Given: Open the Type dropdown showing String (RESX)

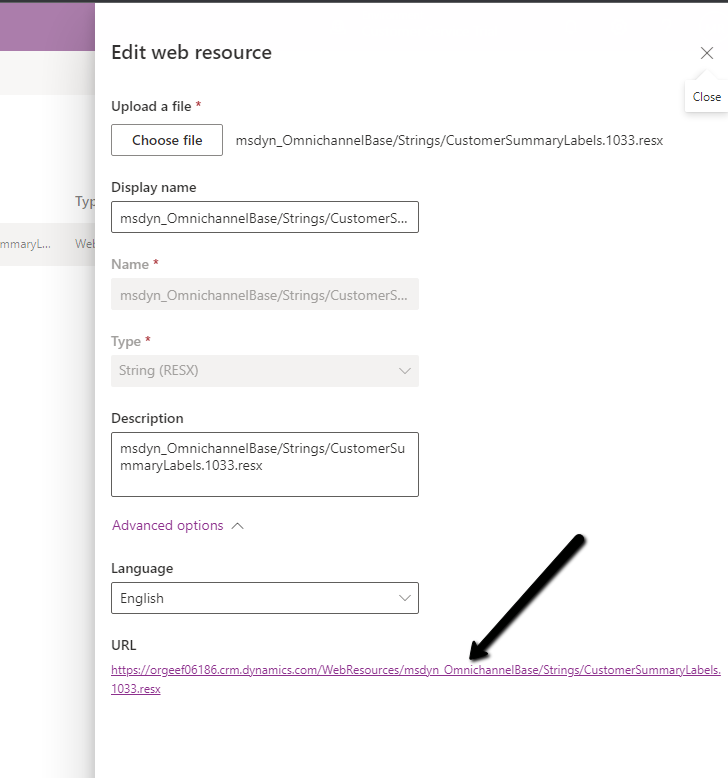Looking at the screenshot, I should 264,370.
